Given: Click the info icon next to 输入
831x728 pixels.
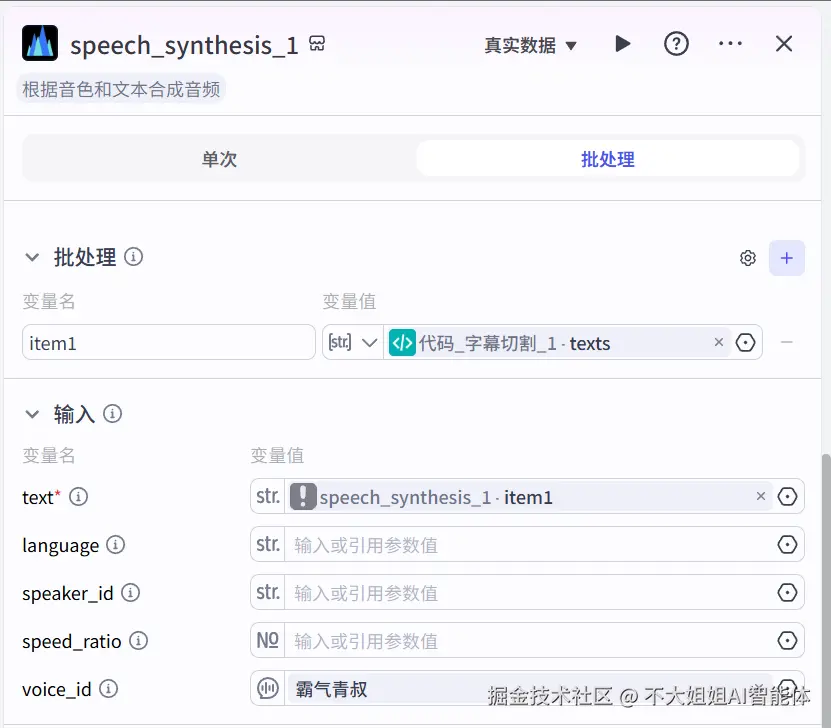Looking at the screenshot, I should pos(112,413).
